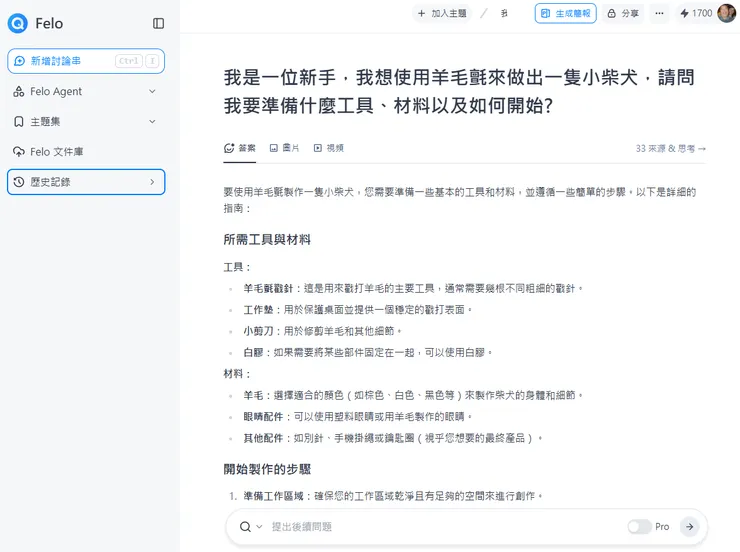Click the 開始製作的步驟 heading
Screen dimensions: 740x552
267,469
